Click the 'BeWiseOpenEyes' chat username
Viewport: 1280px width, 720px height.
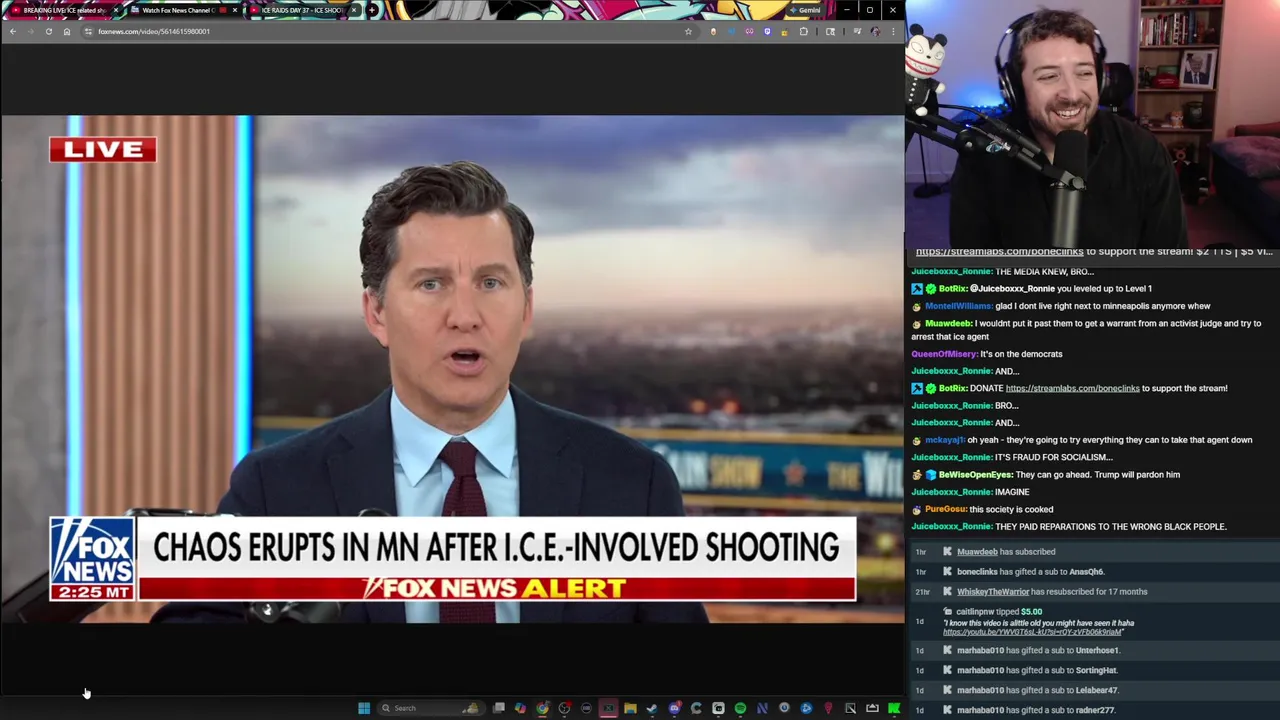click(x=975, y=475)
